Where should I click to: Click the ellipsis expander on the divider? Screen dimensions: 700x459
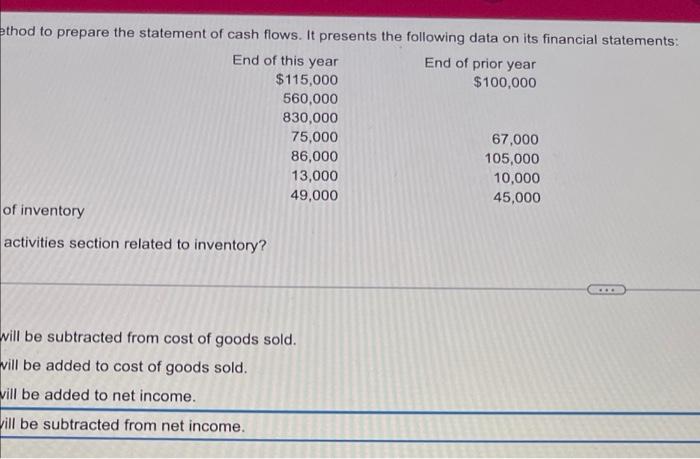pos(606,290)
